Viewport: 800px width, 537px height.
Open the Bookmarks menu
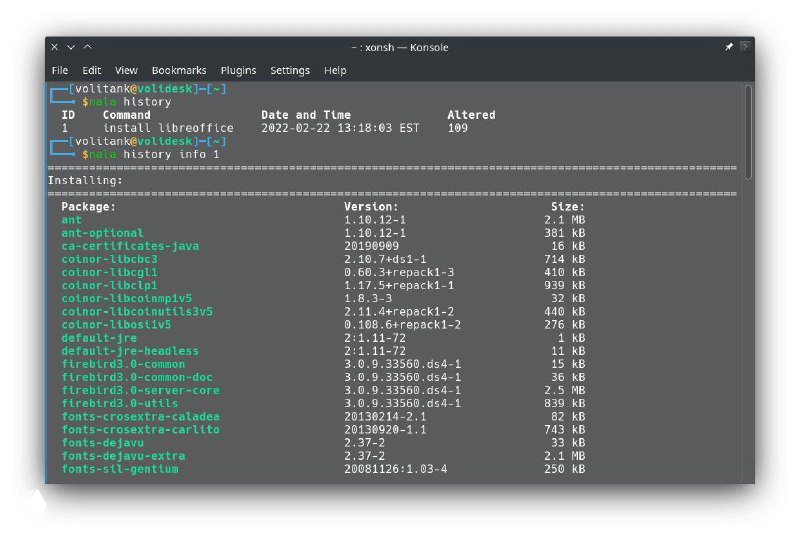click(179, 70)
